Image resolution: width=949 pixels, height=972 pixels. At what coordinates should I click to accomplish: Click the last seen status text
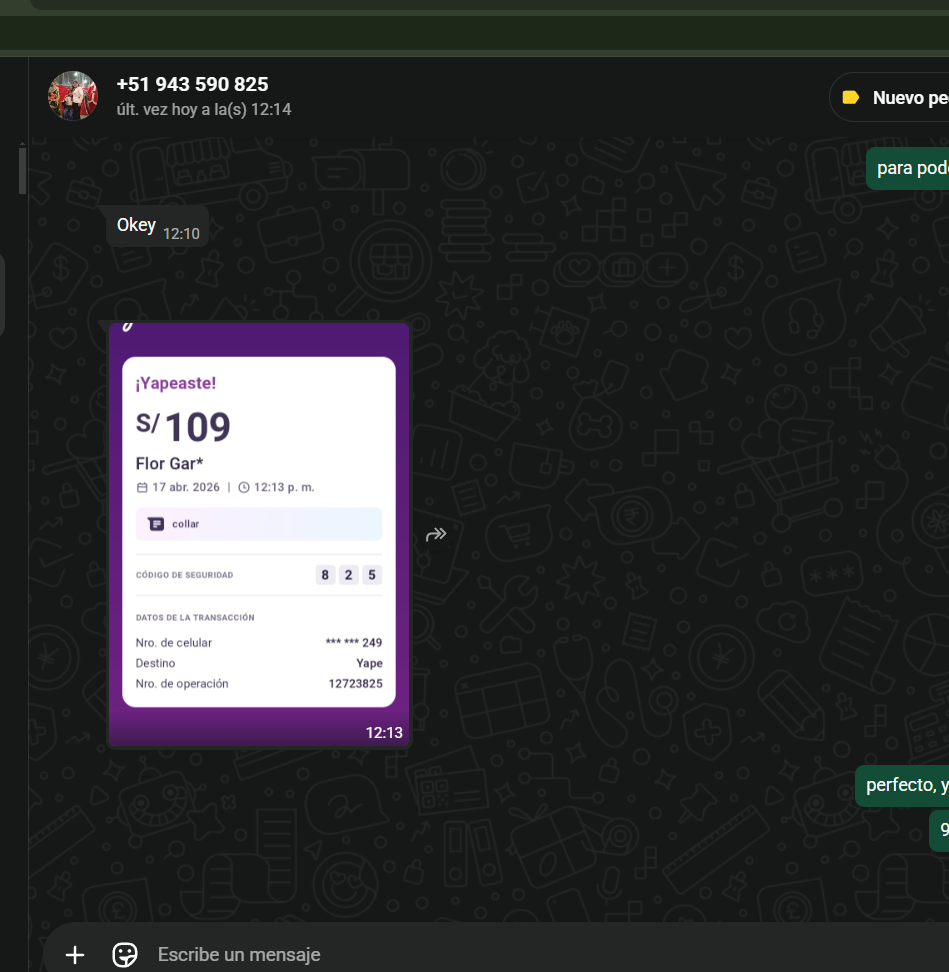(203, 110)
